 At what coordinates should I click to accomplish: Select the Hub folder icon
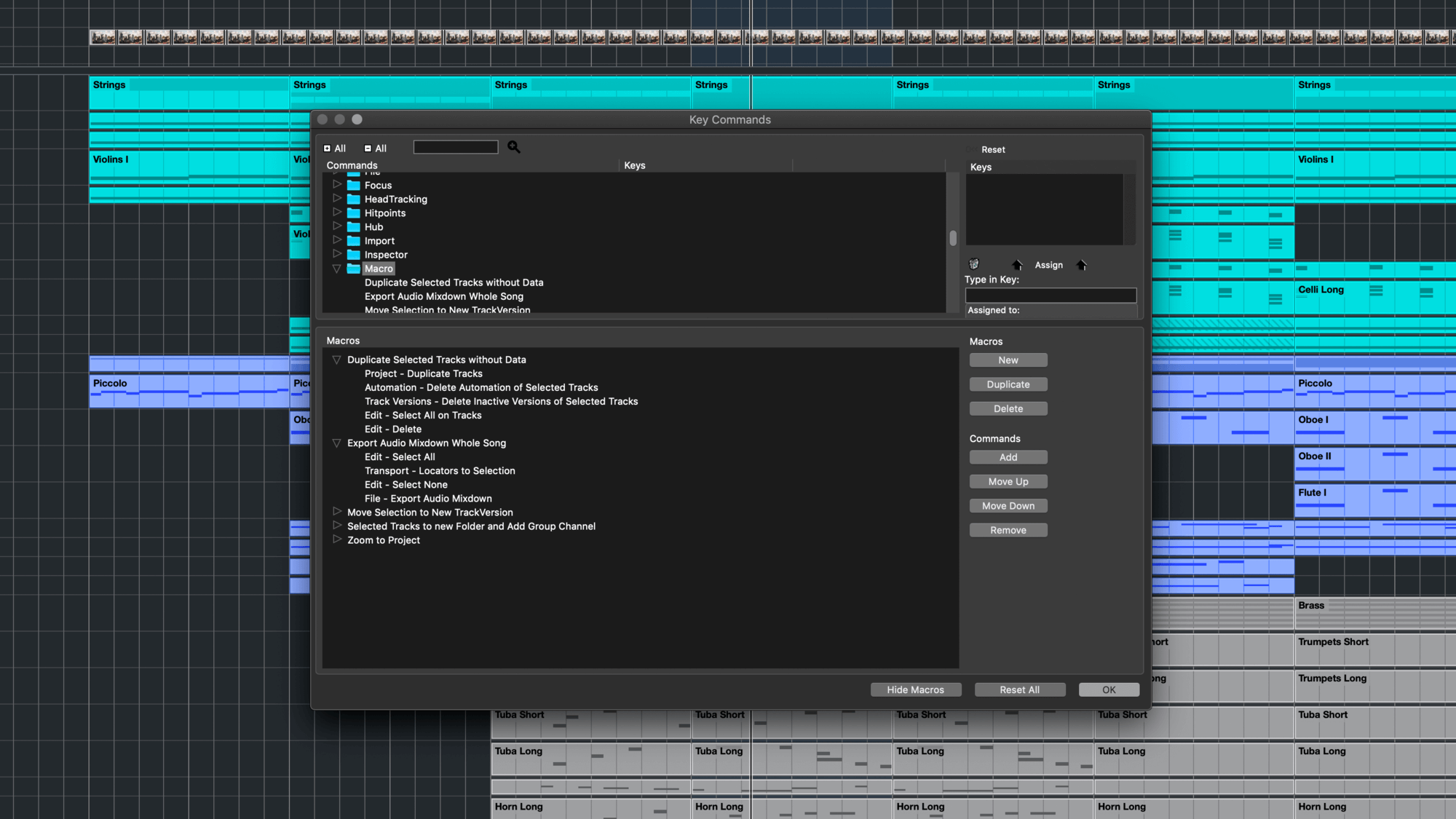pyautogui.click(x=354, y=226)
